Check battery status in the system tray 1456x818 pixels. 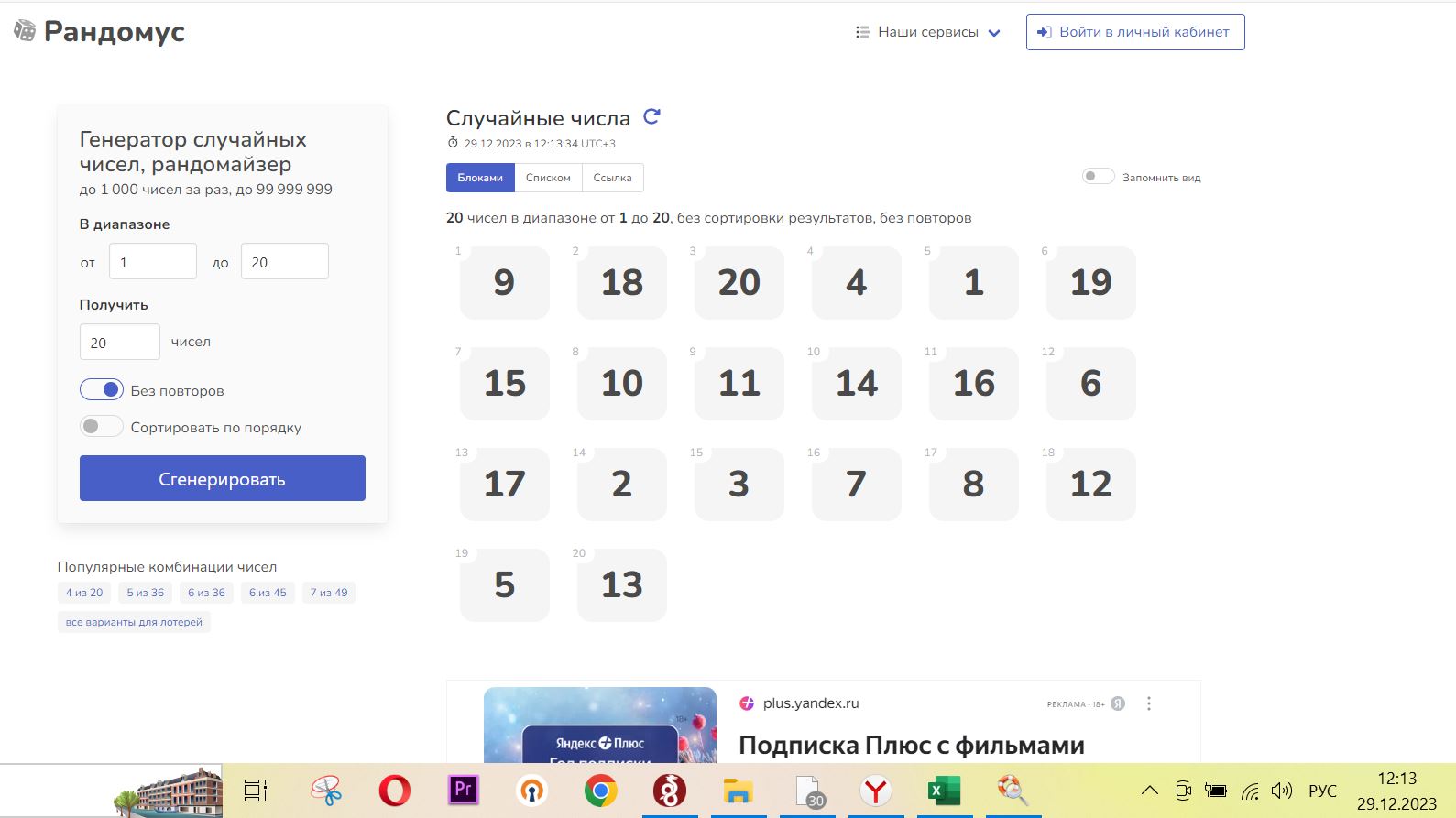pos(1216,791)
